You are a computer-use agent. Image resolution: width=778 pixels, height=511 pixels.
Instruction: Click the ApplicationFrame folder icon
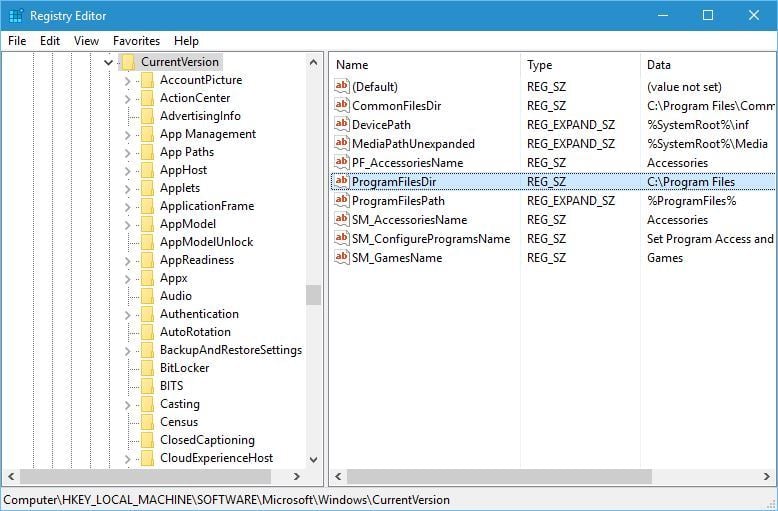147,206
